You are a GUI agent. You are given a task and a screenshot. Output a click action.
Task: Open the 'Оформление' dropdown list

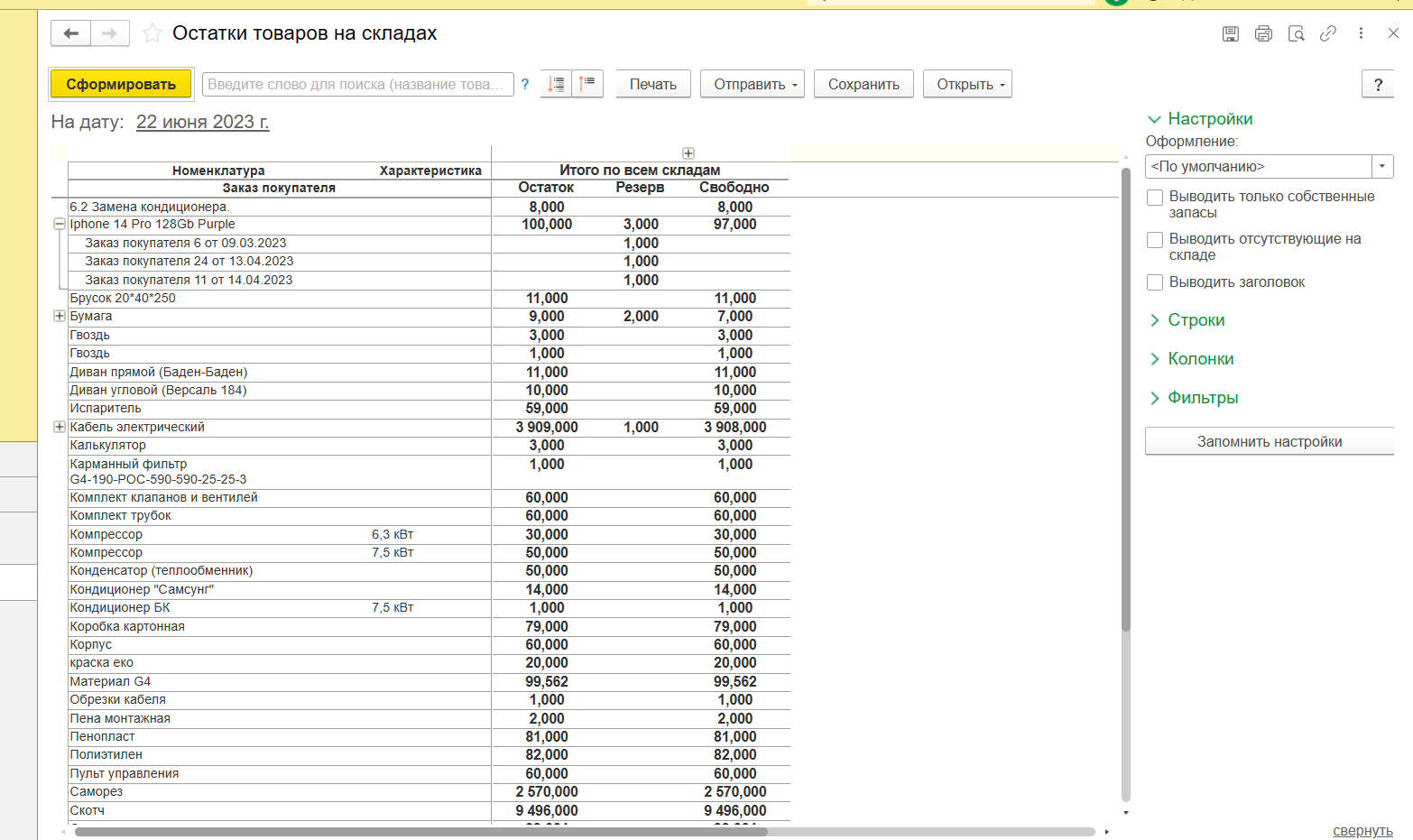[x=1382, y=167]
